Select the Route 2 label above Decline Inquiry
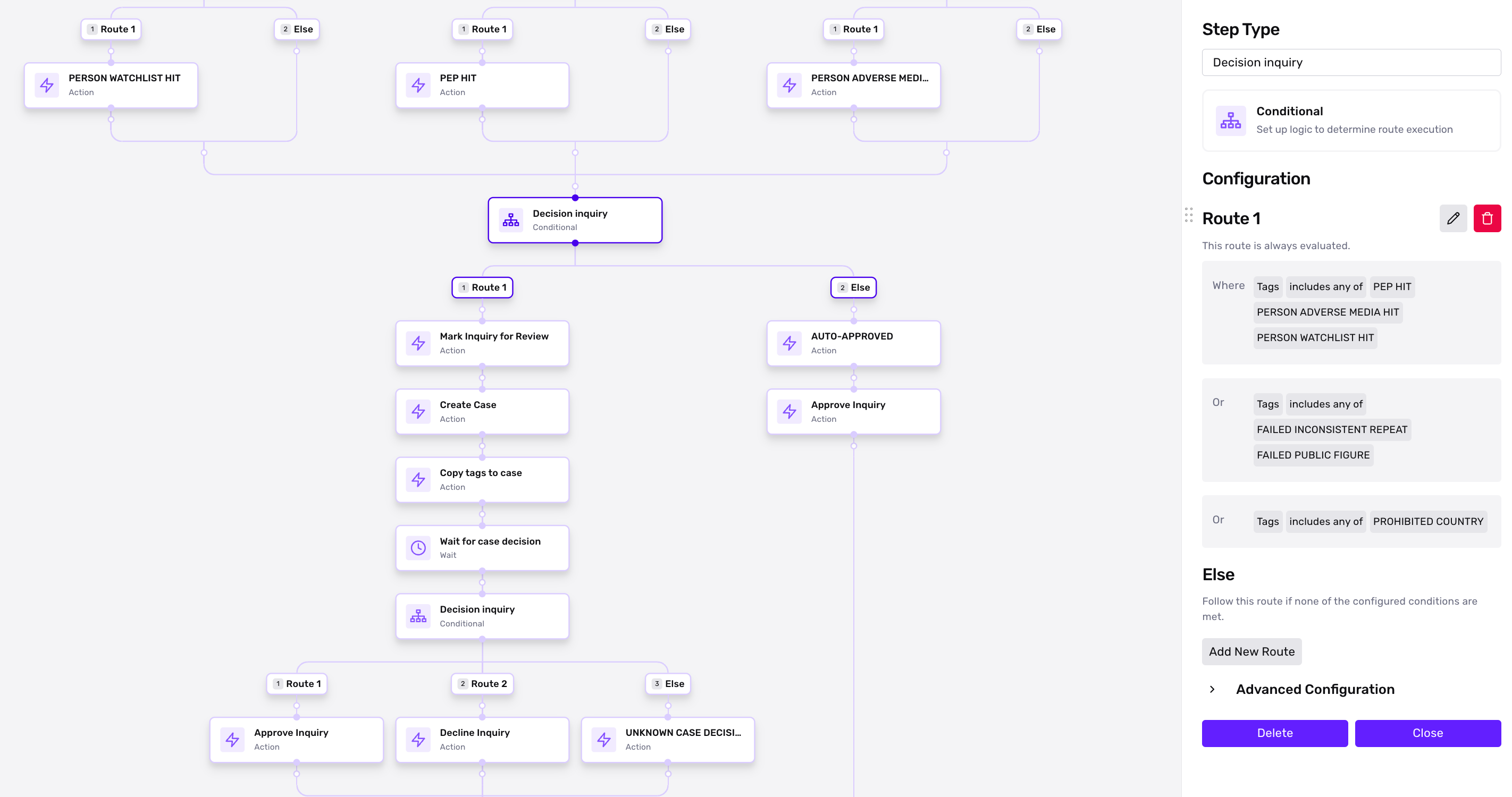 [x=483, y=684]
